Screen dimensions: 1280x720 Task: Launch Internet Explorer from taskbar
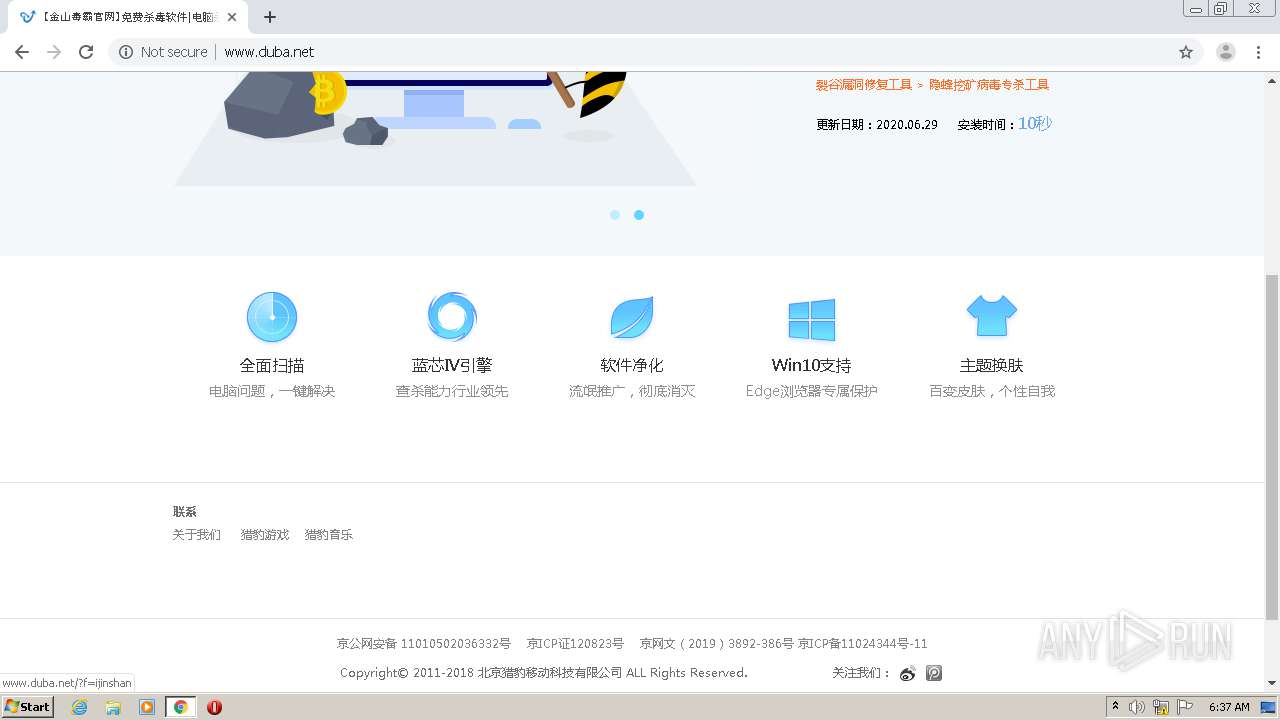(x=79, y=707)
